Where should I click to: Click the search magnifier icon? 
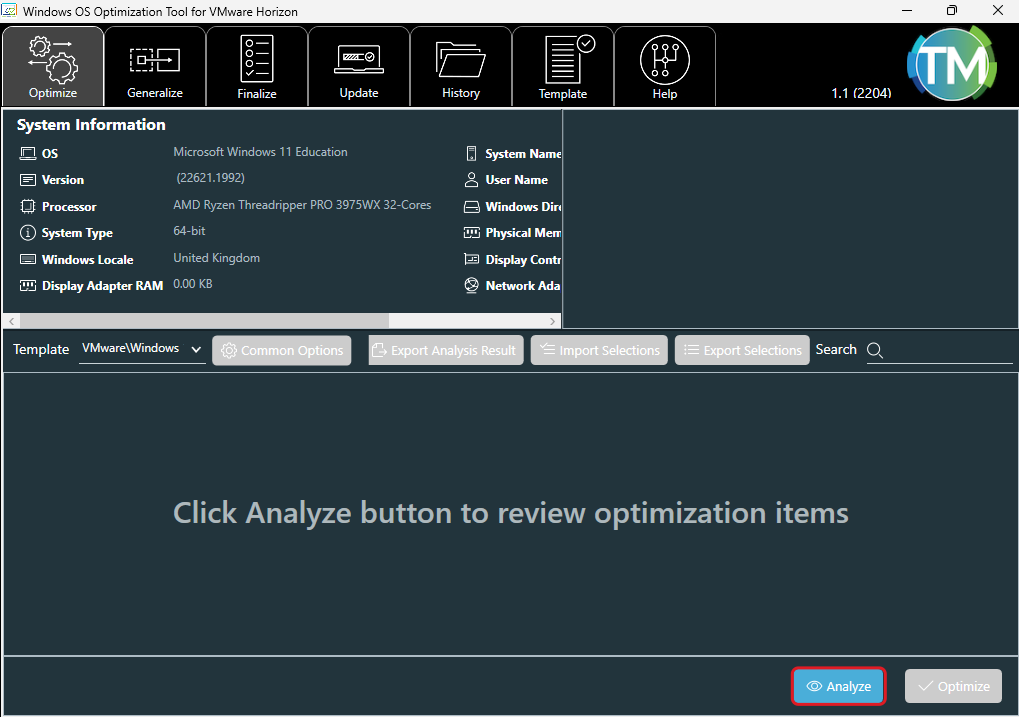(875, 350)
